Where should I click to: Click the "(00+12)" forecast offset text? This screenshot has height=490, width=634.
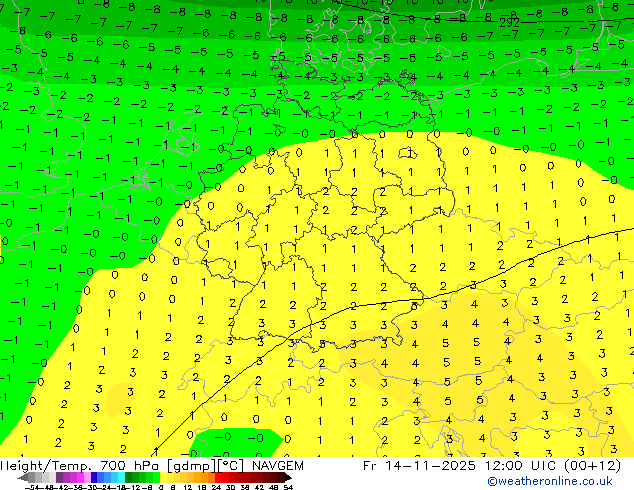(592, 466)
